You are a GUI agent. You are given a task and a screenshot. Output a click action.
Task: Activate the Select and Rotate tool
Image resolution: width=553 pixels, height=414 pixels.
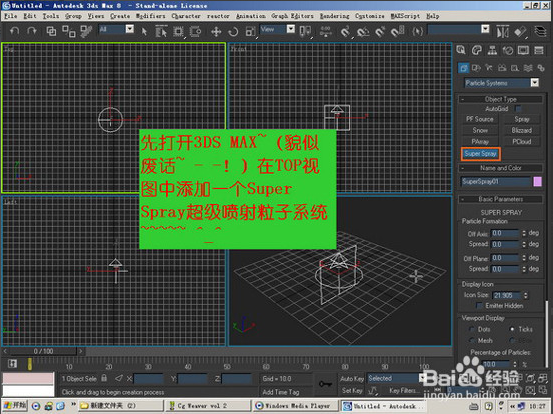(x=233, y=32)
